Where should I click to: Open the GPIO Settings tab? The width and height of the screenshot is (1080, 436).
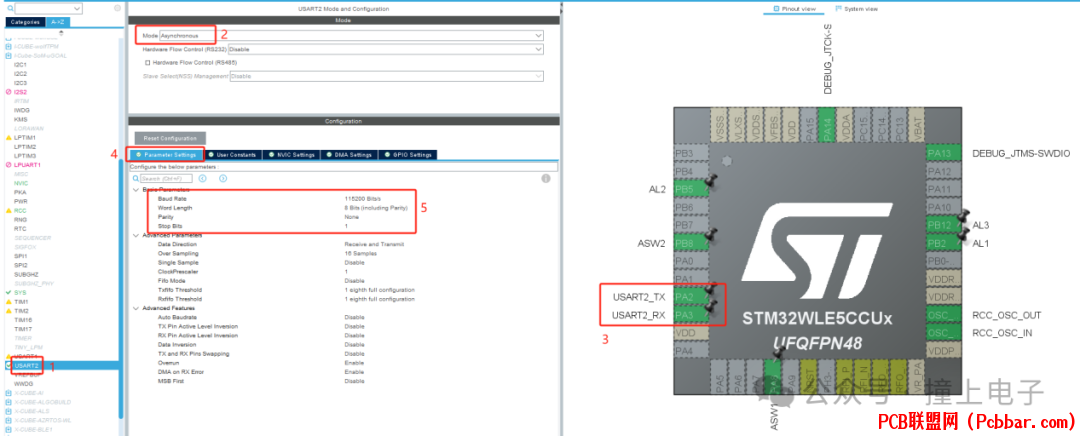pyautogui.click(x=409, y=155)
